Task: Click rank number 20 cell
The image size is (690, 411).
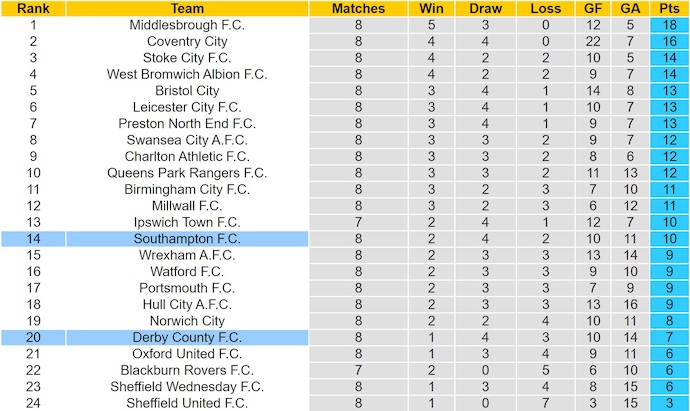Action: (x=33, y=337)
